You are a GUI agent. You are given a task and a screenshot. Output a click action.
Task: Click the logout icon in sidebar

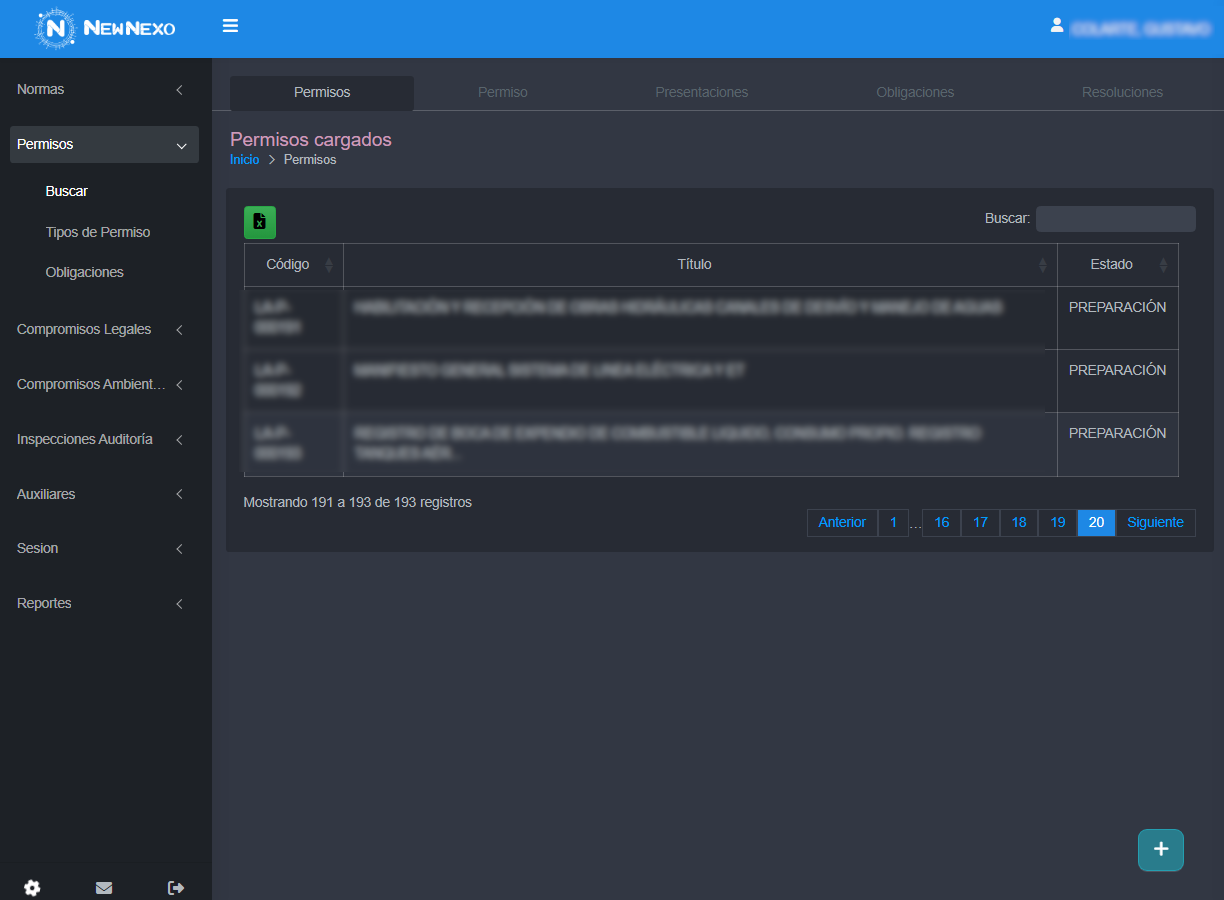176,887
